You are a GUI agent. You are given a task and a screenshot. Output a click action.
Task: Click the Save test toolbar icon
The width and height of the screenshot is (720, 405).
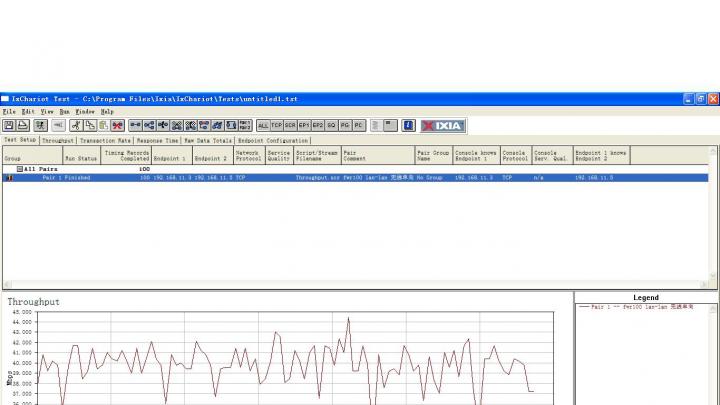9,125
